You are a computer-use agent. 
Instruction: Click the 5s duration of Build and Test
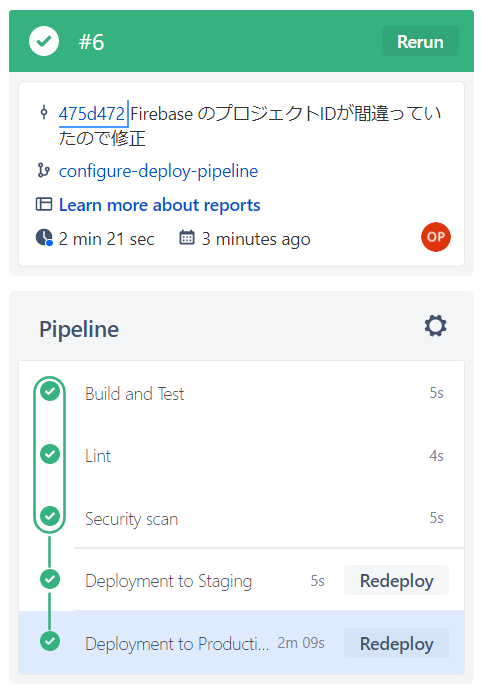(436, 393)
